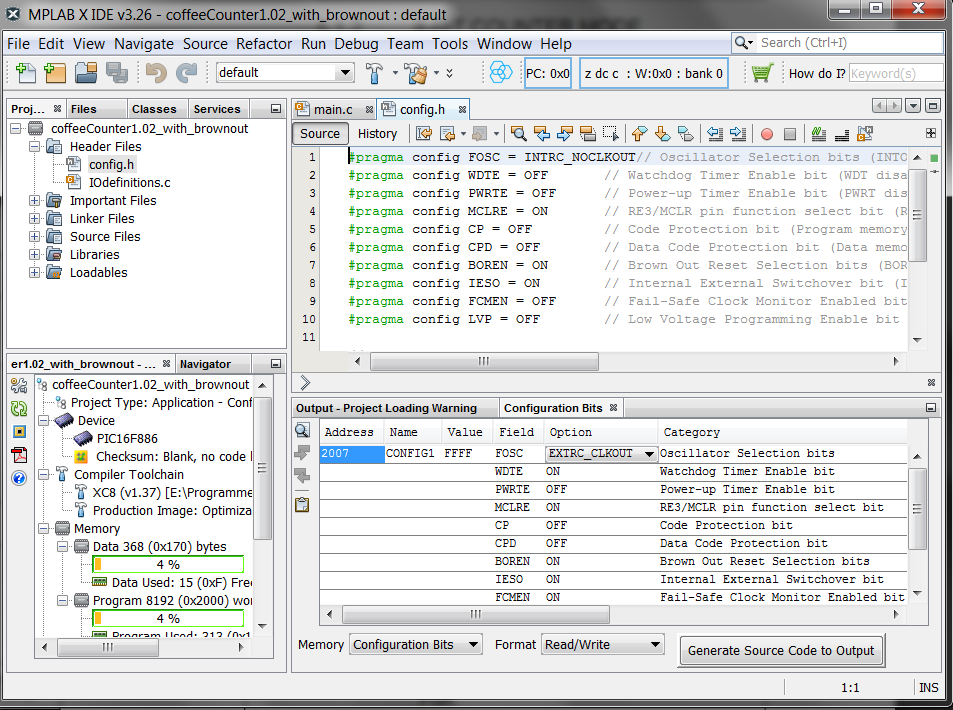953x710 pixels.
Task: Open the Refactor menu
Action: [x=264, y=44]
